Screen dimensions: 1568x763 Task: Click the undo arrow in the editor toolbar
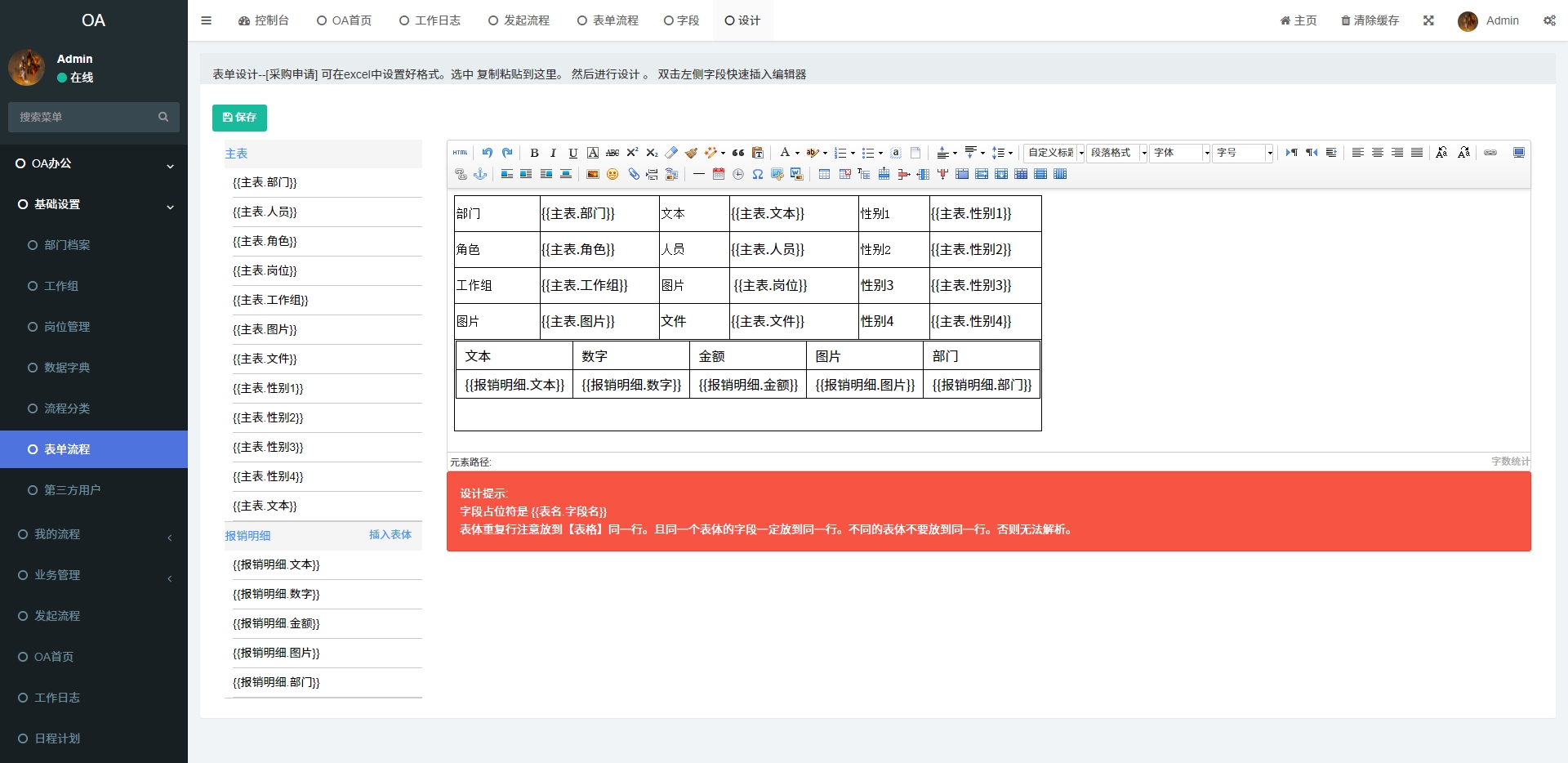[x=488, y=153]
